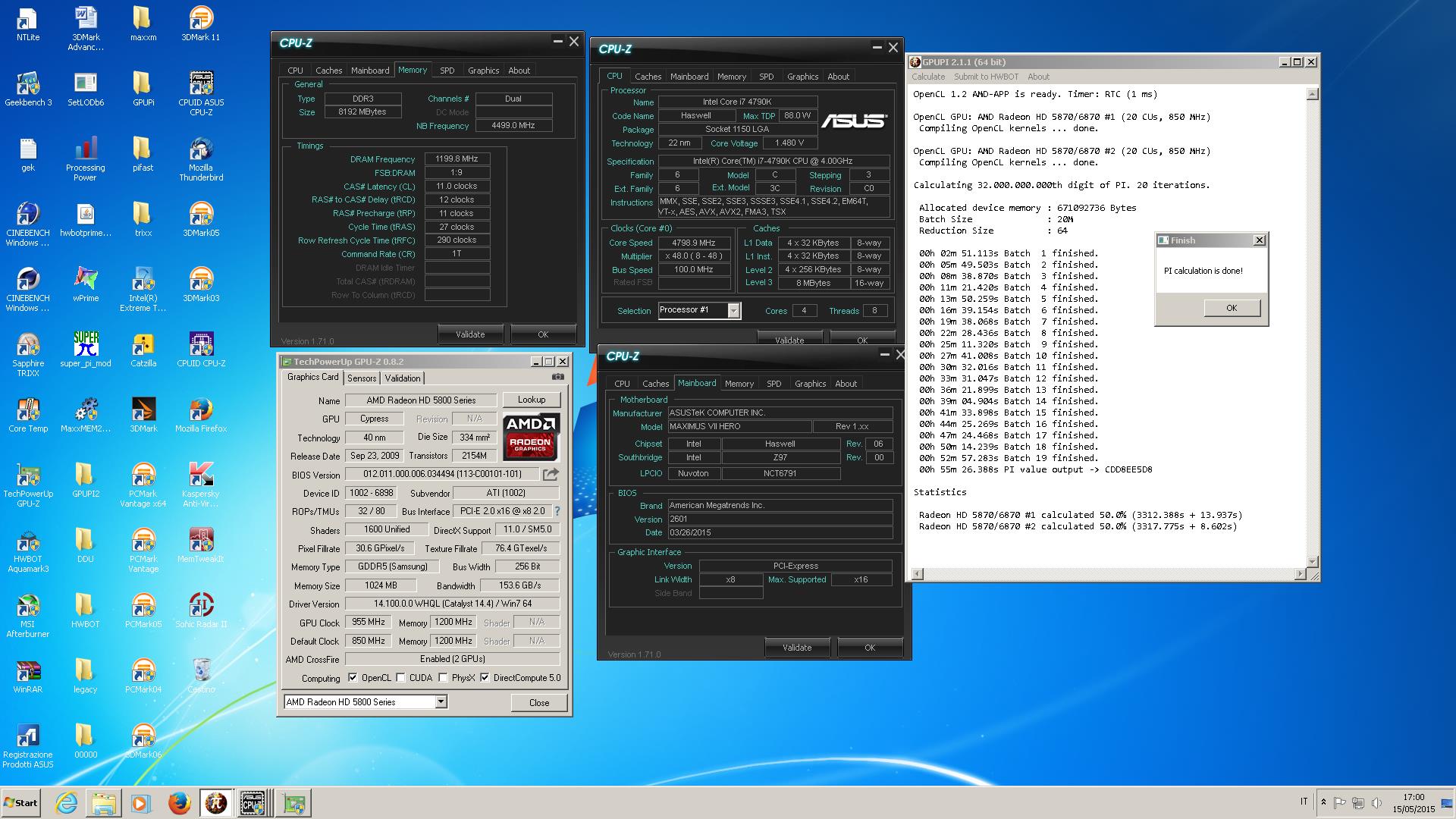Open Sapphire TRIXX desktop shortcut
This screenshot has width=1456, height=819.
coord(28,355)
